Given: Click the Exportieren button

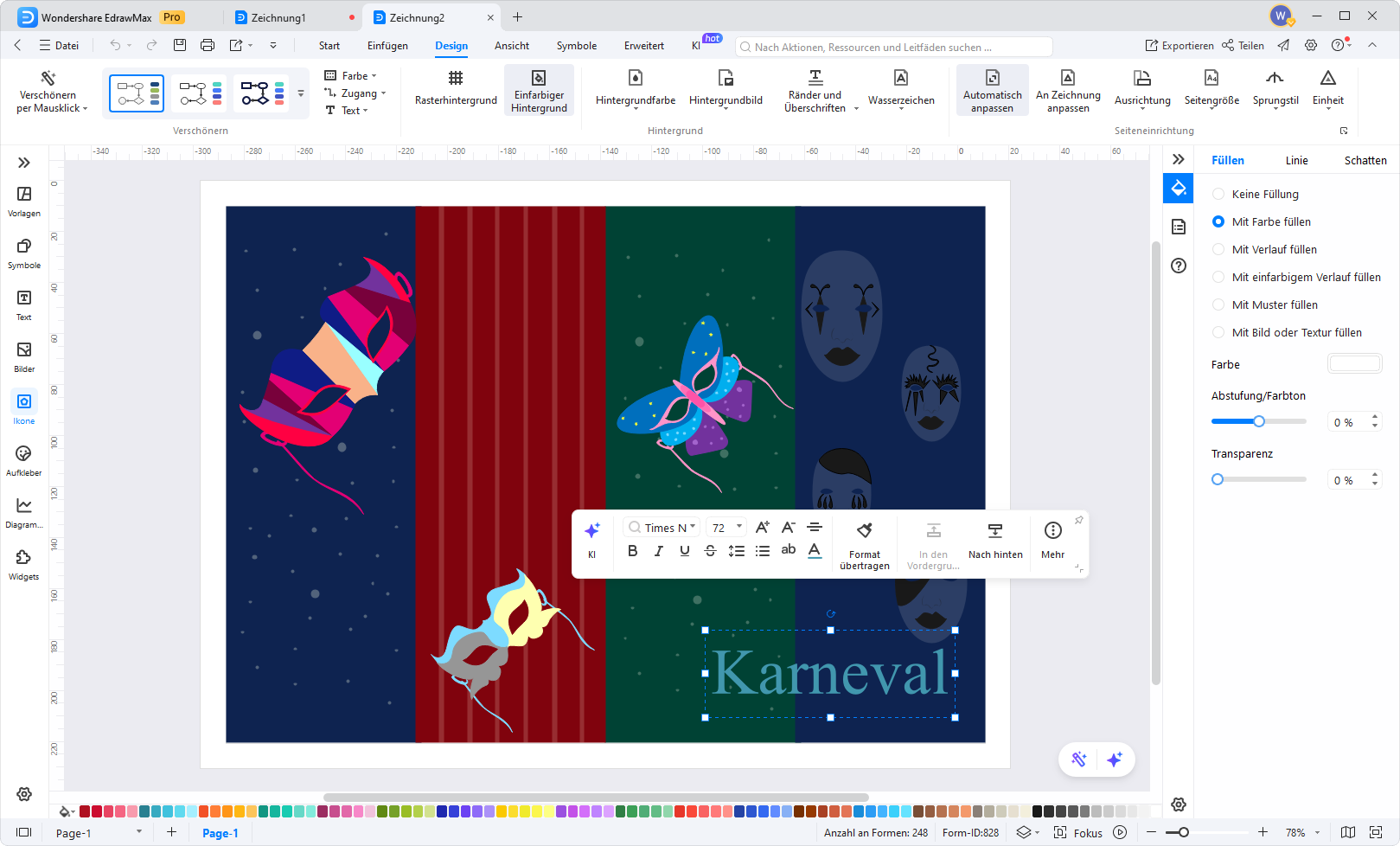Looking at the screenshot, I should click(x=1179, y=45).
